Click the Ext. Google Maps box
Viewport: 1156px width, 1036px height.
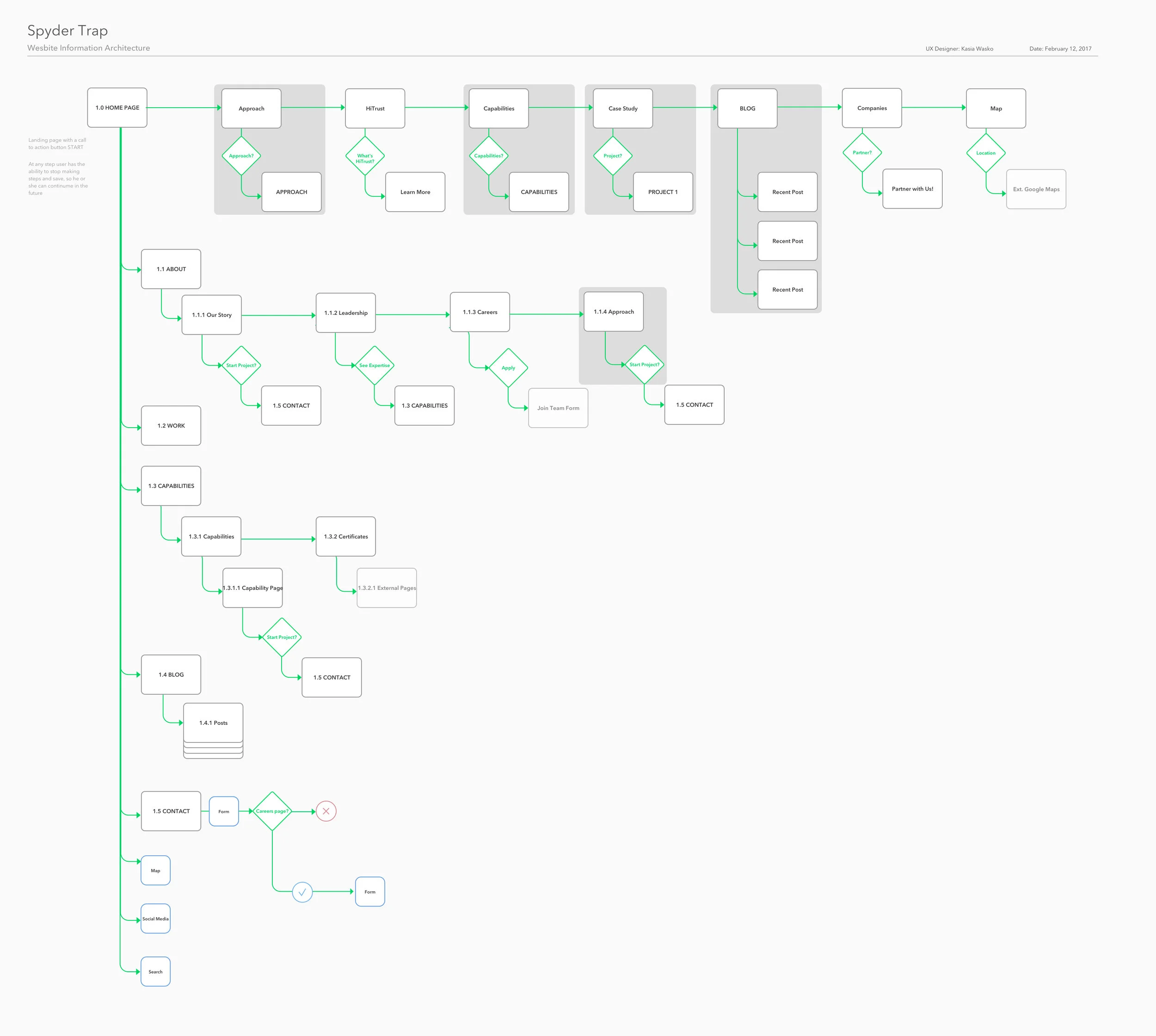[x=1036, y=189]
